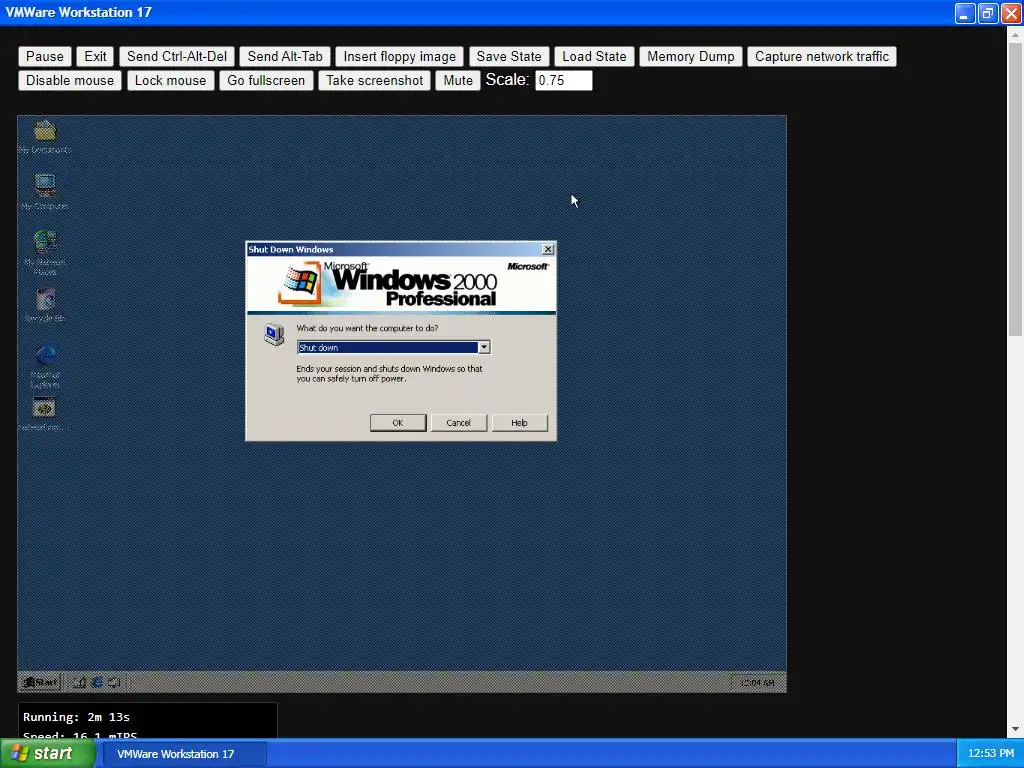
Task: Cancel the Shut Down Windows dialog
Action: click(458, 423)
